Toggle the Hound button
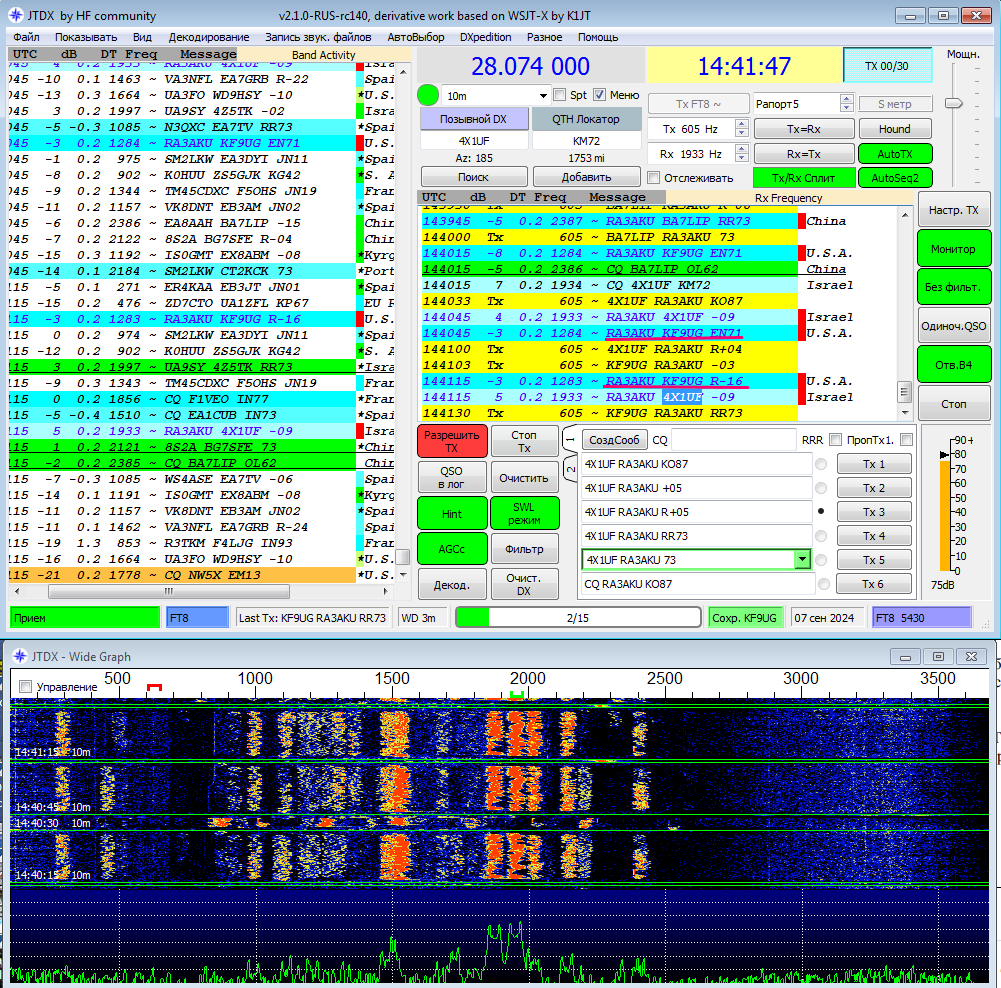 pyautogui.click(x=894, y=129)
